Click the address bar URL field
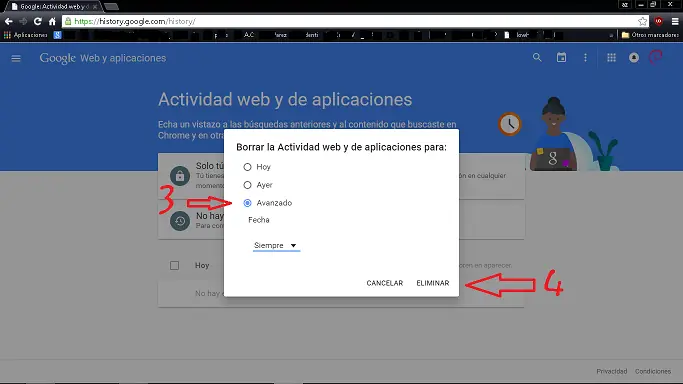The width and height of the screenshot is (683, 384). coord(354,21)
